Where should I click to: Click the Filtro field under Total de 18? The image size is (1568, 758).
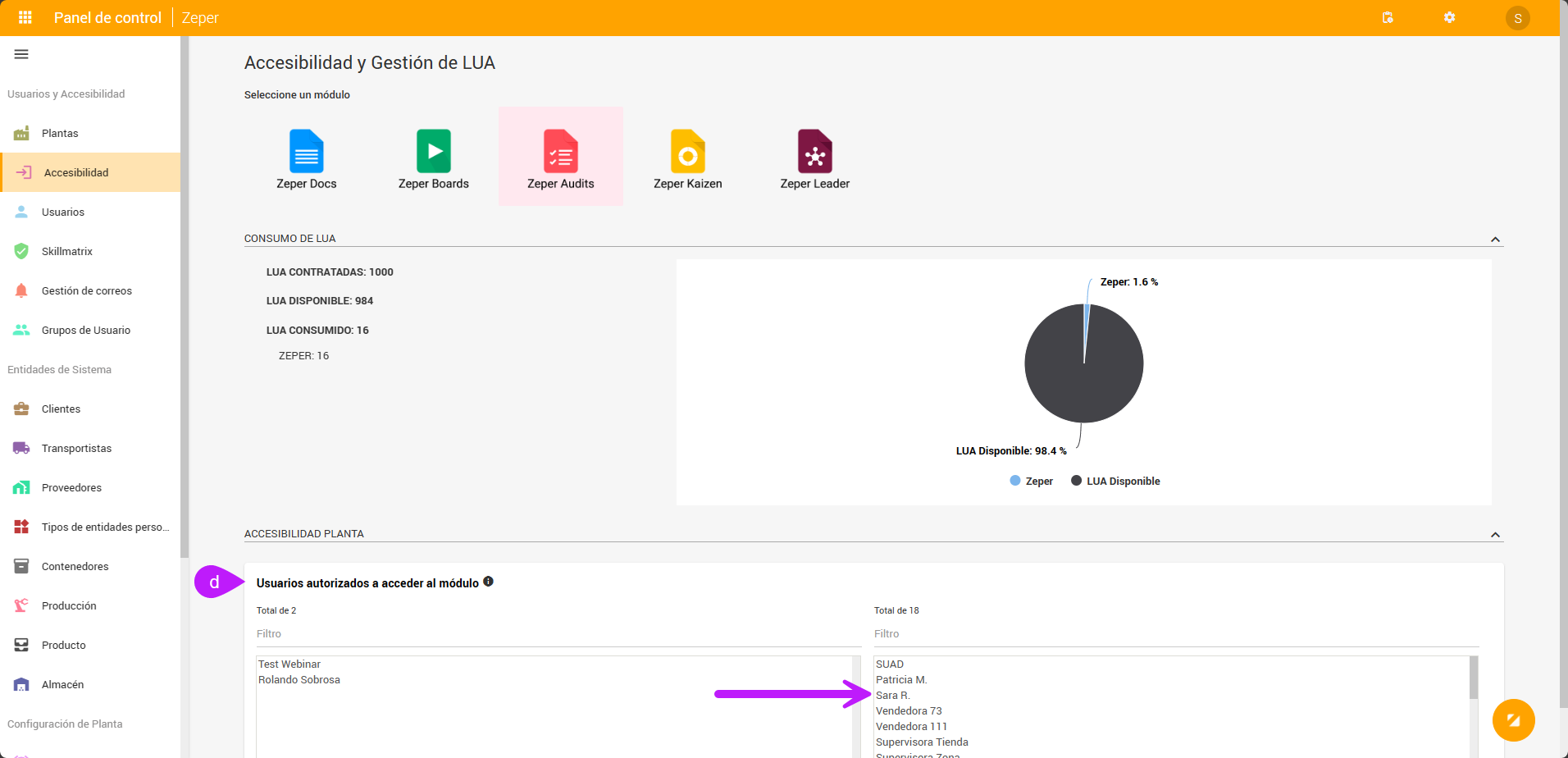pyautogui.click(x=1176, y=634)
